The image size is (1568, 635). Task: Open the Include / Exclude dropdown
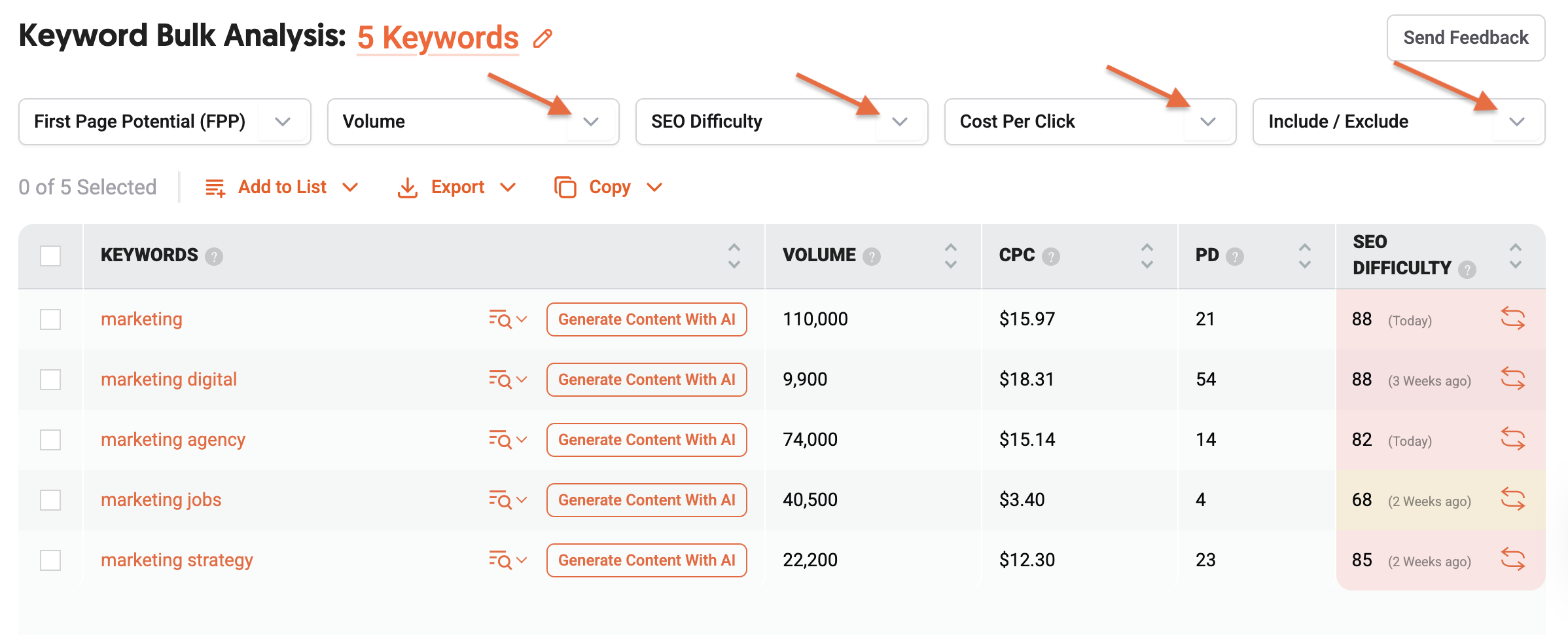(1518, 121)
